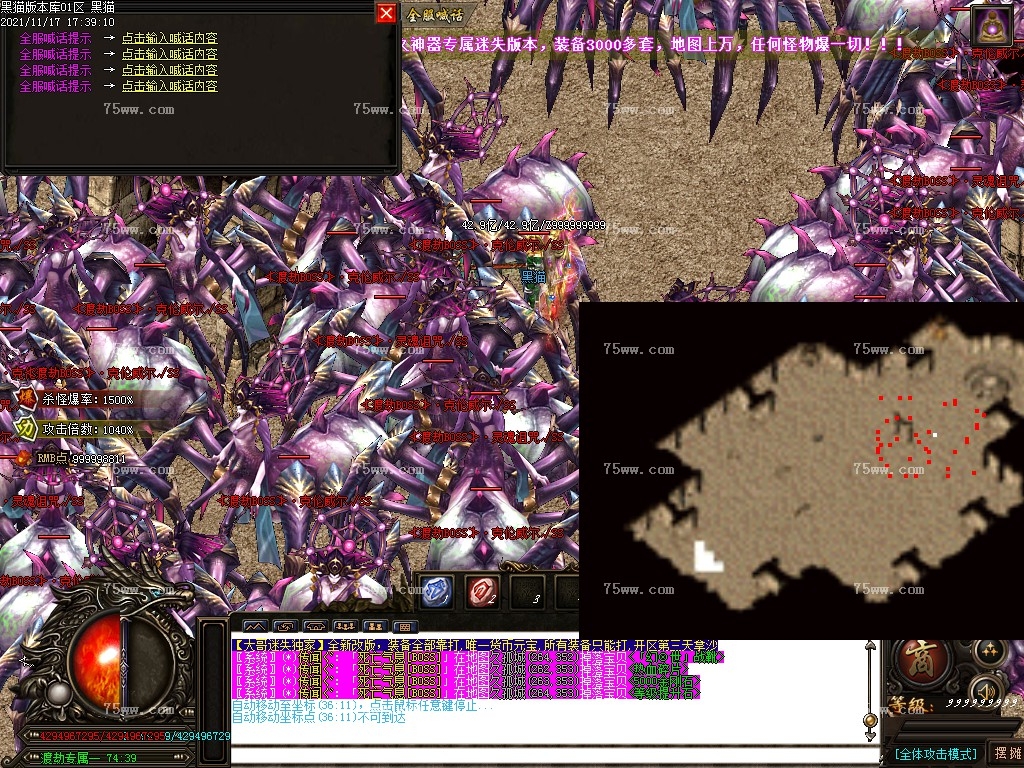Open the 全服喊话 server shout button

coord(436,15)
